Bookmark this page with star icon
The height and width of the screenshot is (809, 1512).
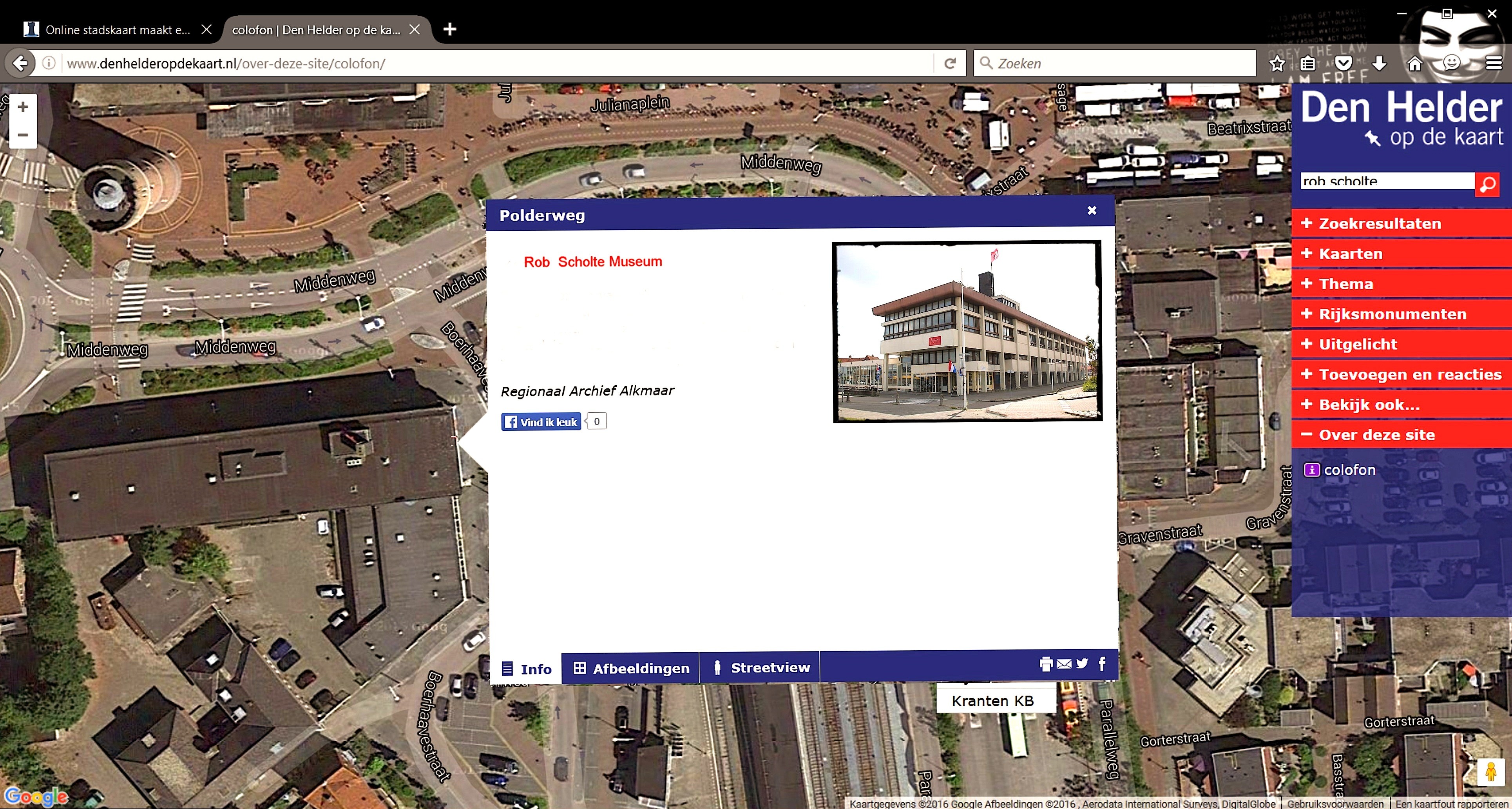pyautogui.click(x=1277, y=63)
